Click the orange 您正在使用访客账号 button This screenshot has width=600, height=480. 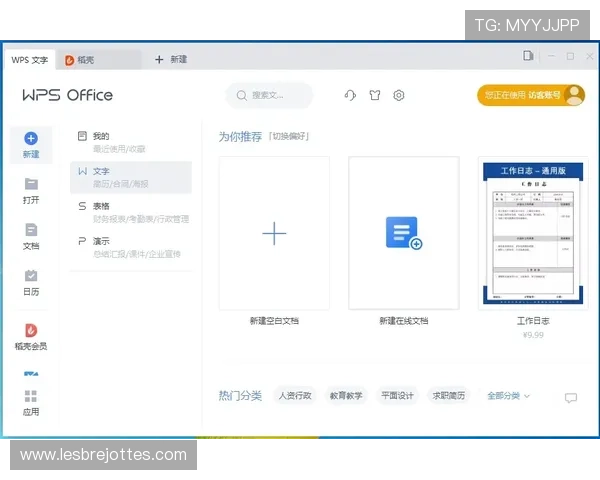(x=531, y=95)
